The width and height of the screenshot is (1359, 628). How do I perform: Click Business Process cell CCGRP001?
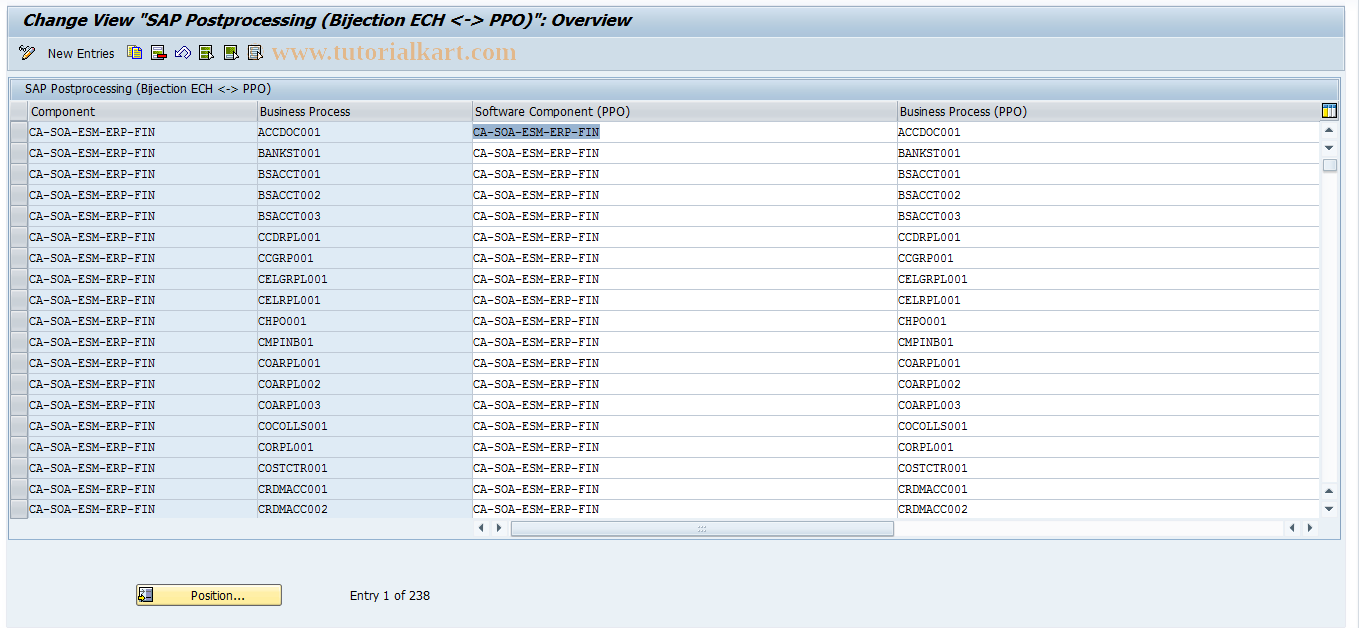pos(365,258)
